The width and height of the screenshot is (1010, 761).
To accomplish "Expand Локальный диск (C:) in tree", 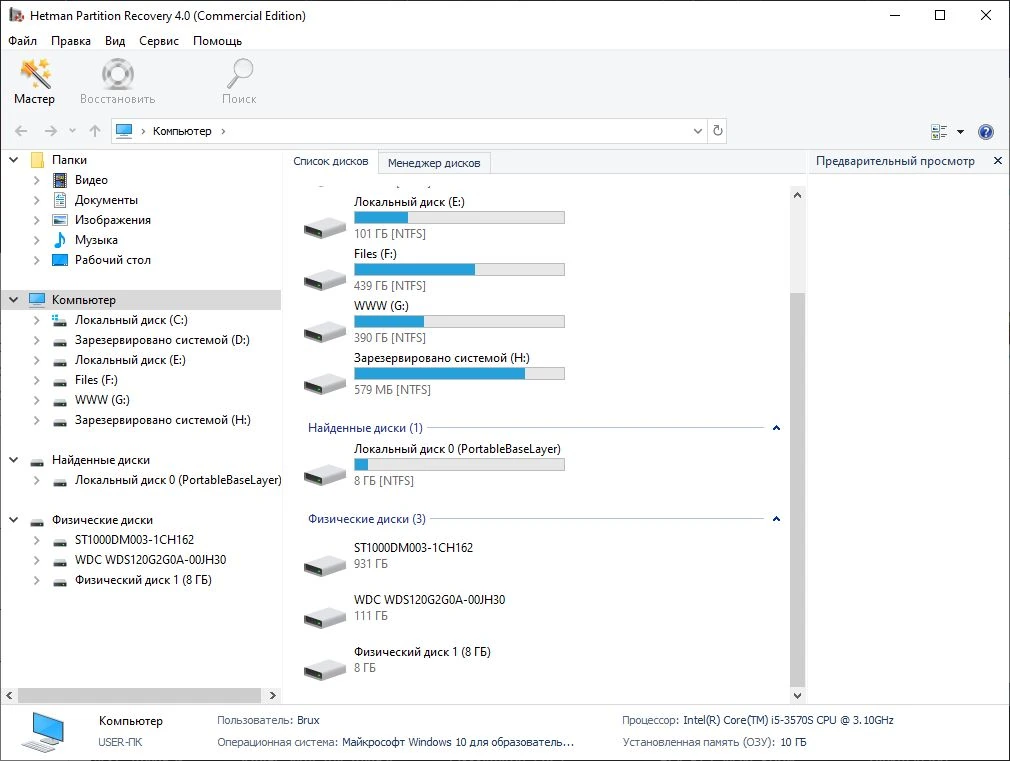I will pos(37,320).
